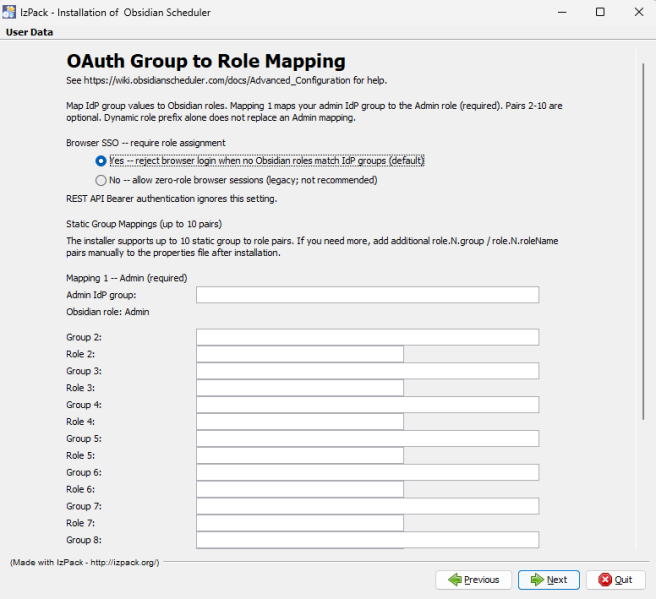
Task: Click the Mapping 1 -- Admin (required) label
Action: 127,278
